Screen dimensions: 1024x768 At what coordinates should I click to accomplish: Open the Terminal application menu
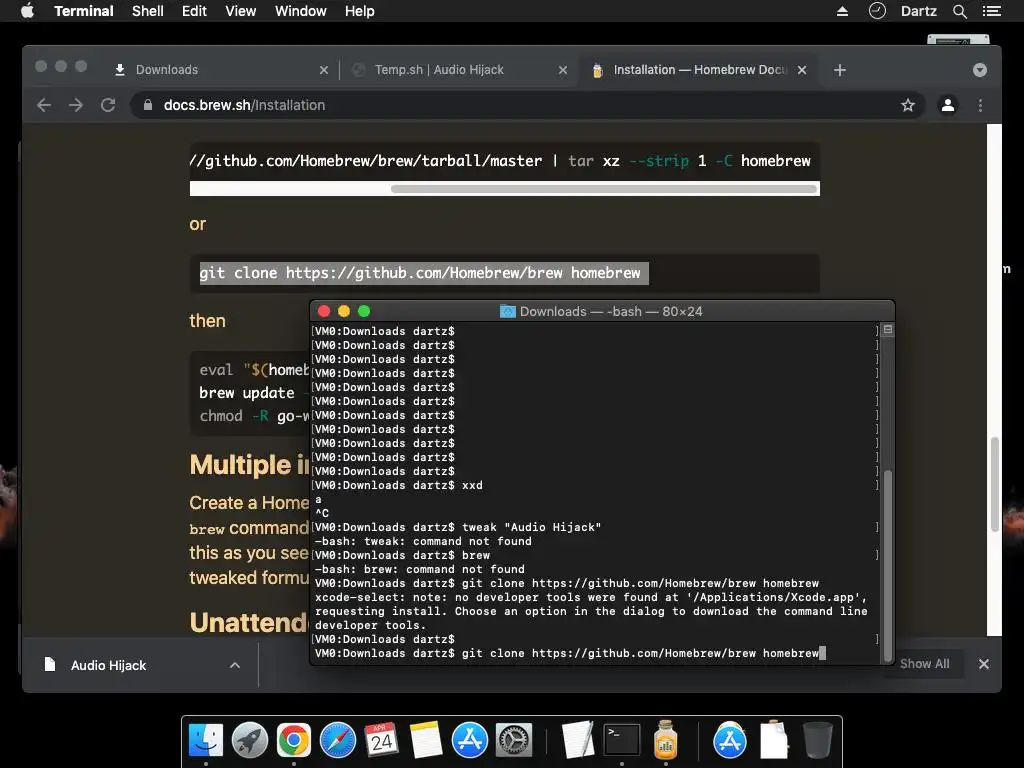click(84, 11)
